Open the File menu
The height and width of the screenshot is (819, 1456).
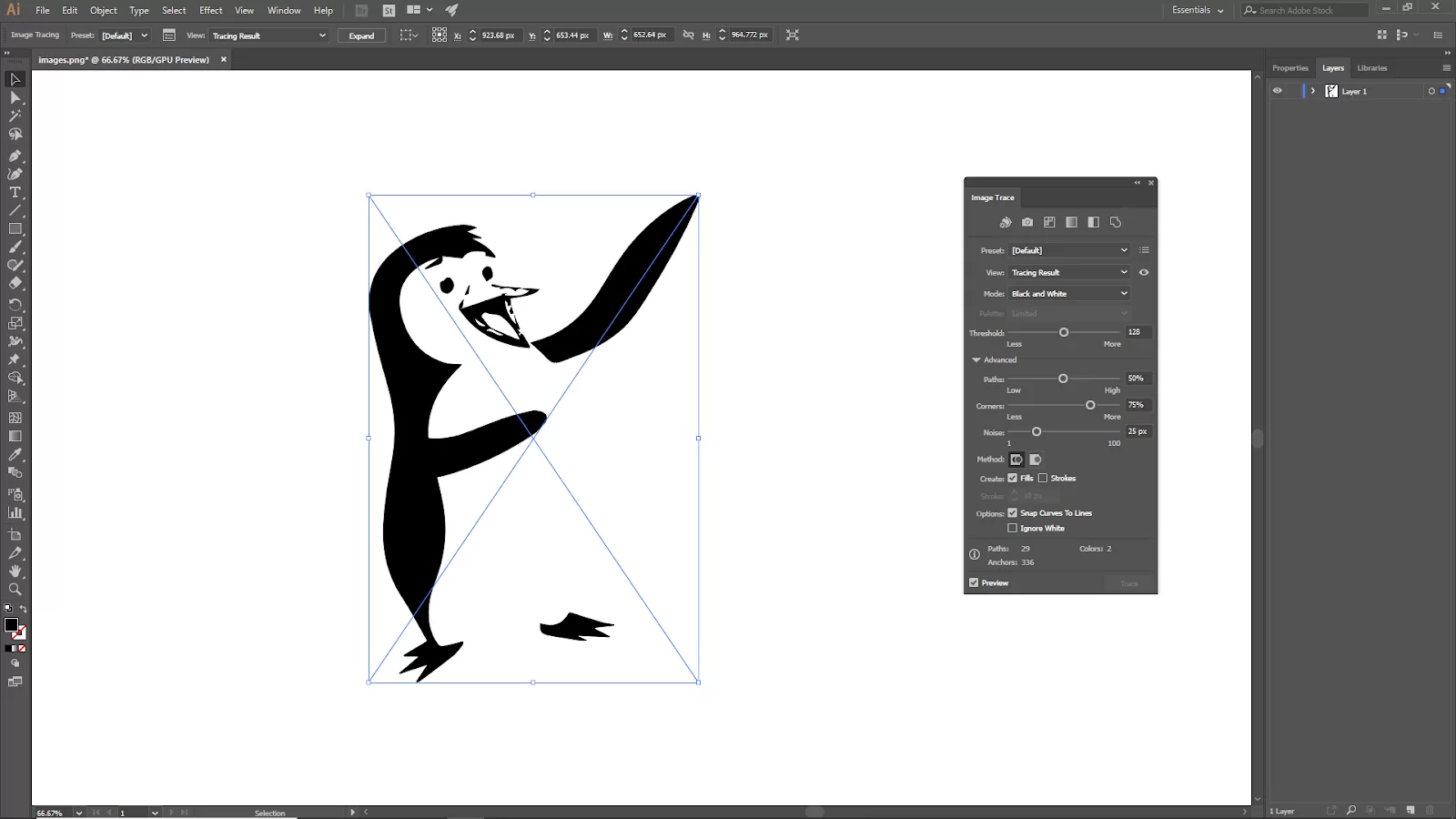tap(43, 10)
